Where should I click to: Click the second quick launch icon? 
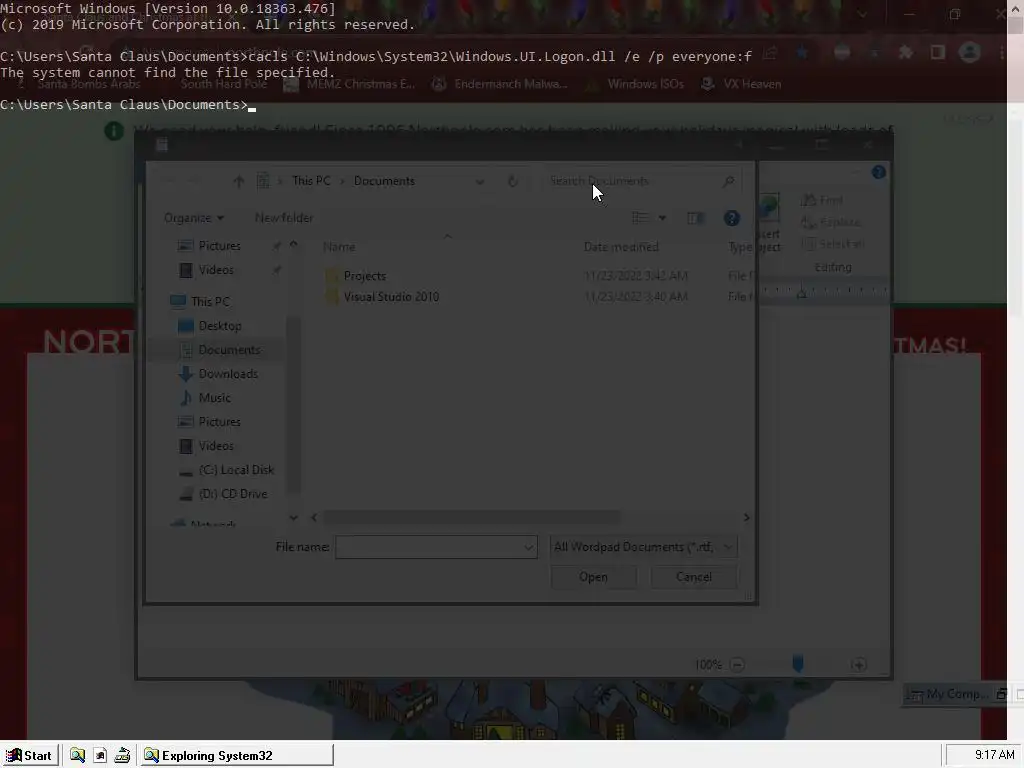100,756
